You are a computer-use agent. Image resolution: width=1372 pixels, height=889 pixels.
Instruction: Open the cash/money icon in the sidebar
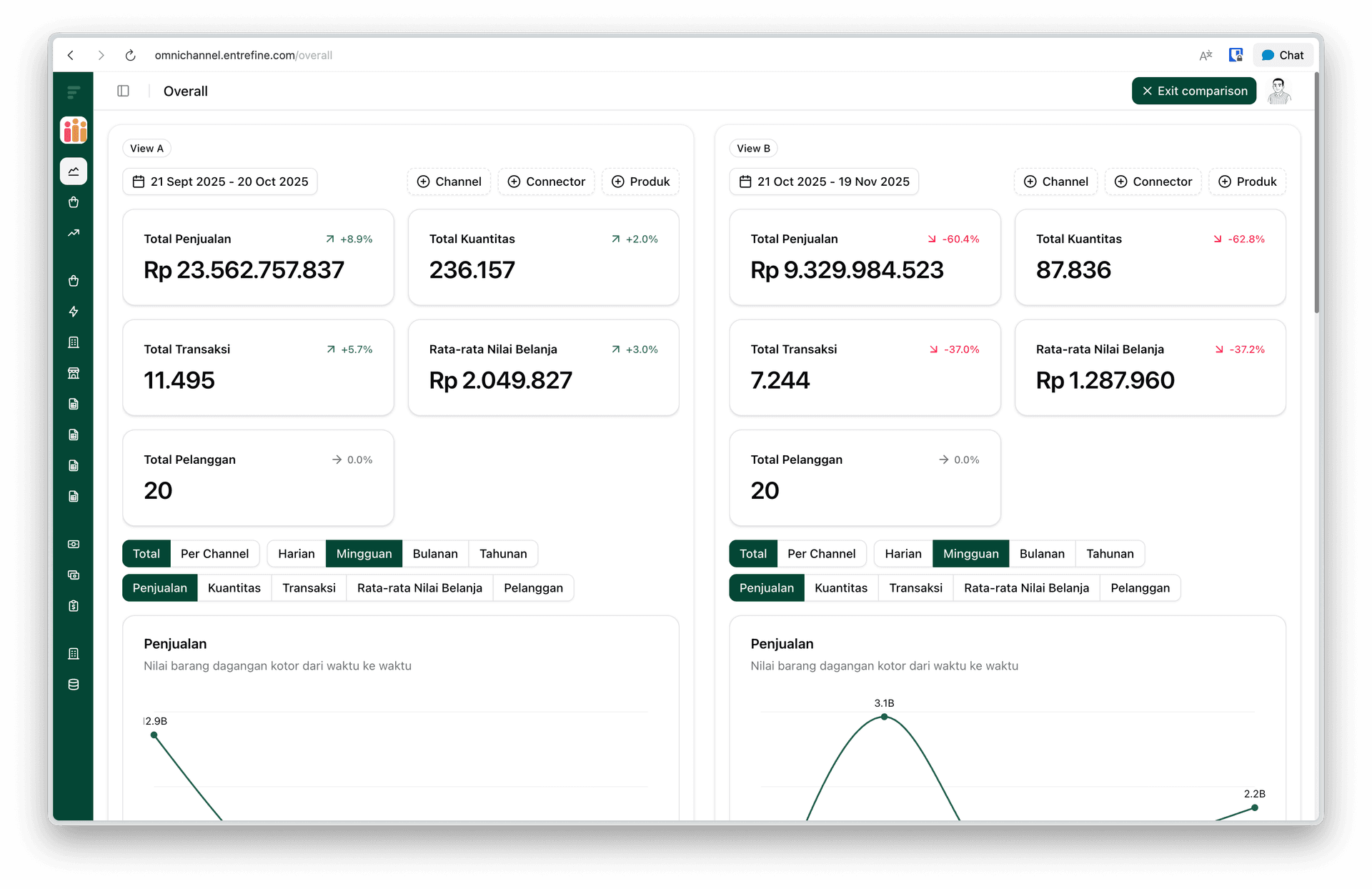click(x=74, y=544)
